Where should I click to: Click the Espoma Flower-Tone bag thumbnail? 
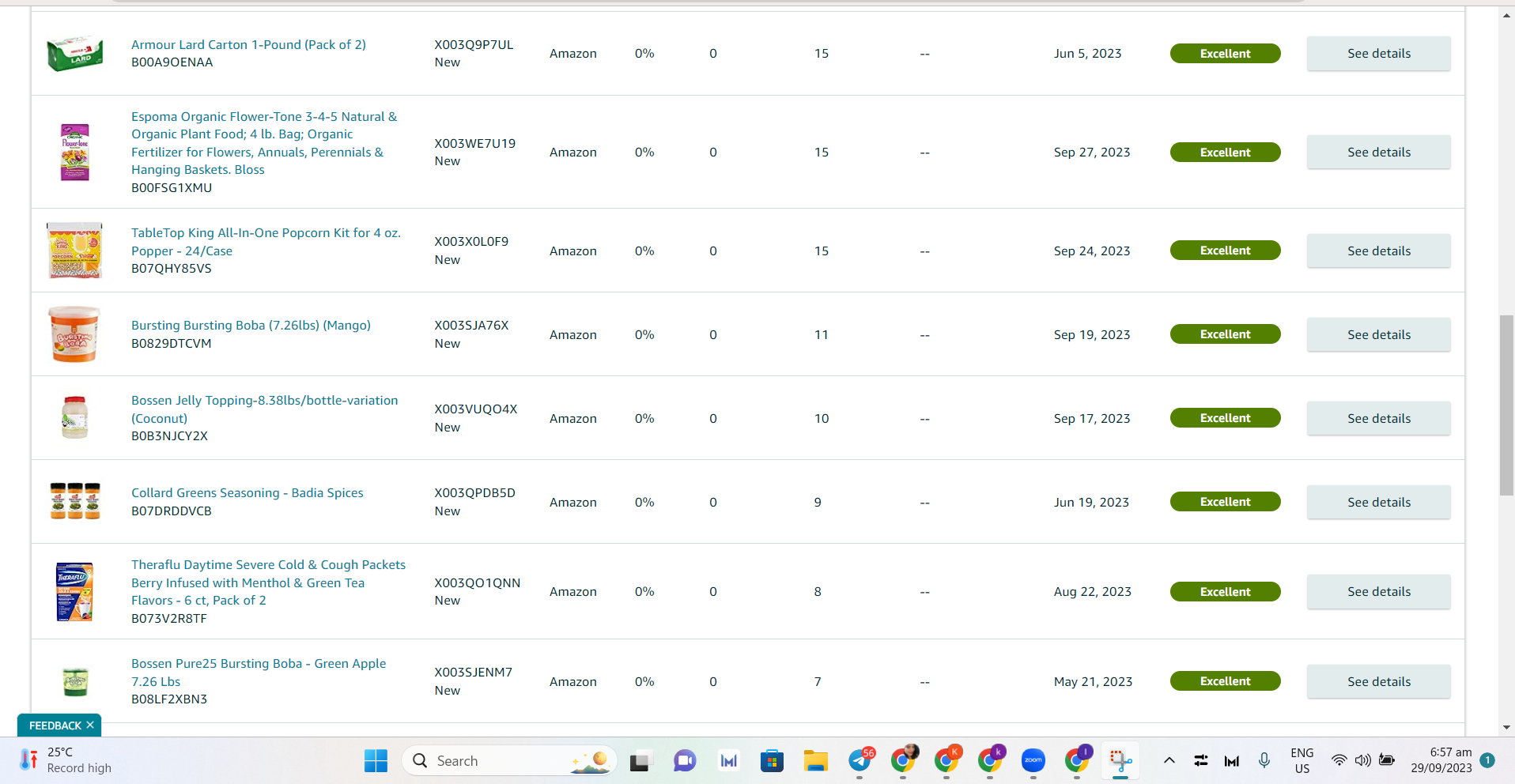75,152
